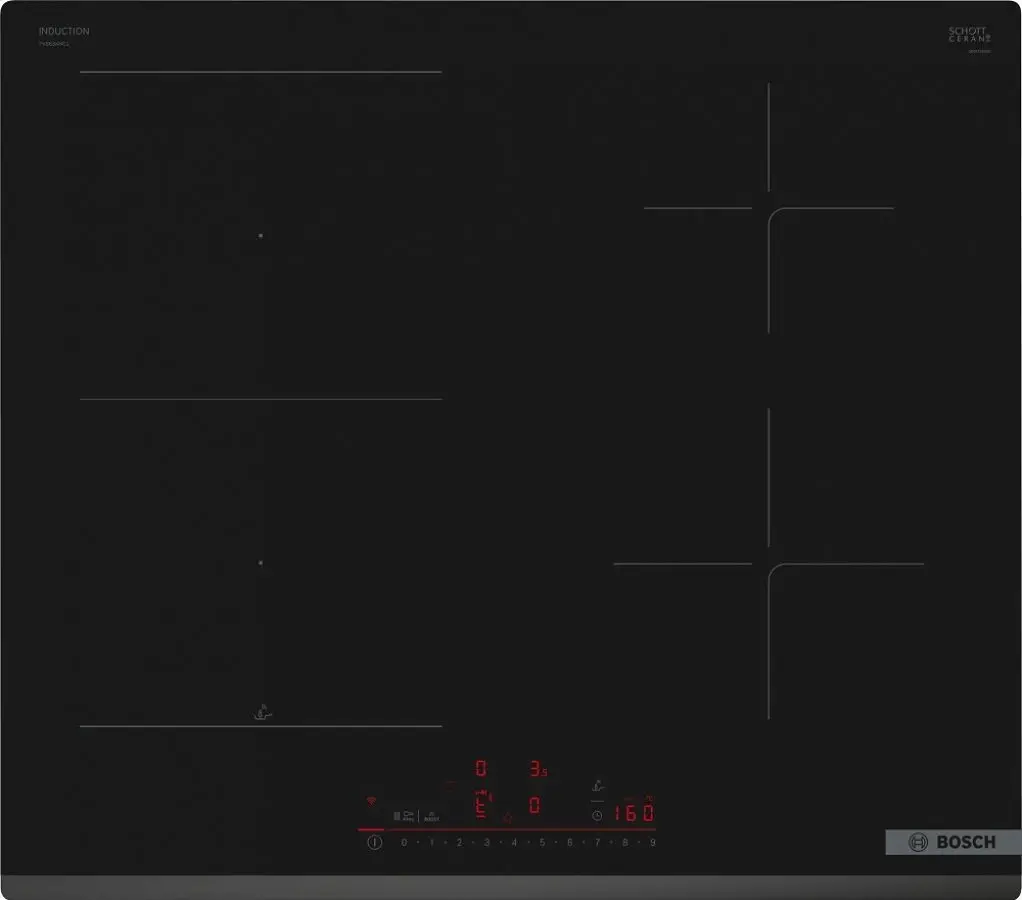
Task: Tap the red Wi-Fi Home Connect icon
Action: pyautogui.click(x=372, y=801)
